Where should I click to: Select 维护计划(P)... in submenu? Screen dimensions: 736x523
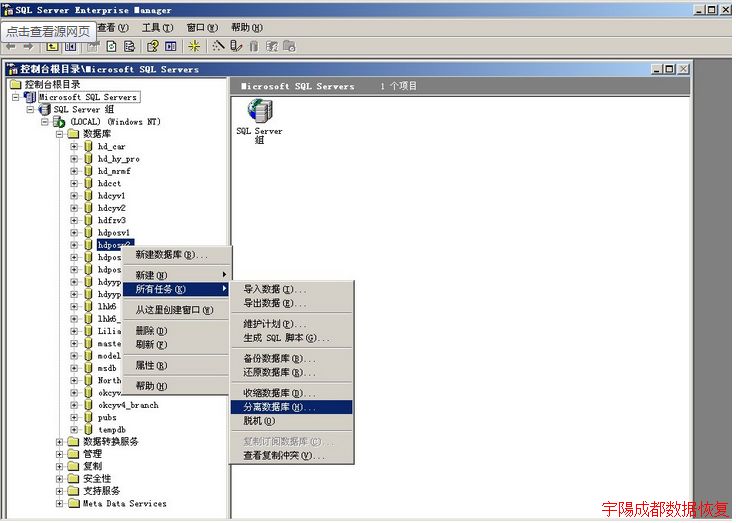coord(291,324)
